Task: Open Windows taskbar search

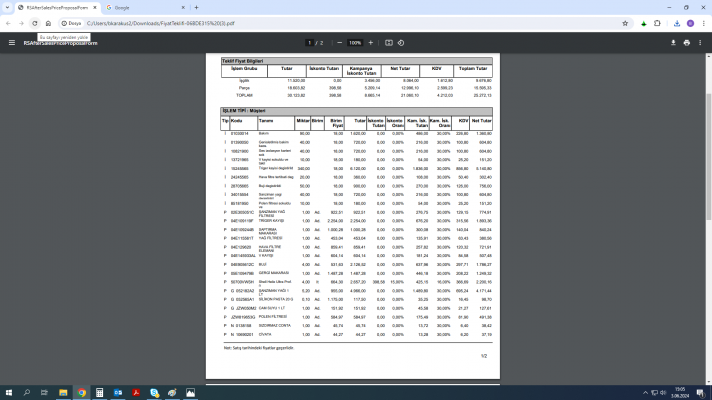Action: 27,393
